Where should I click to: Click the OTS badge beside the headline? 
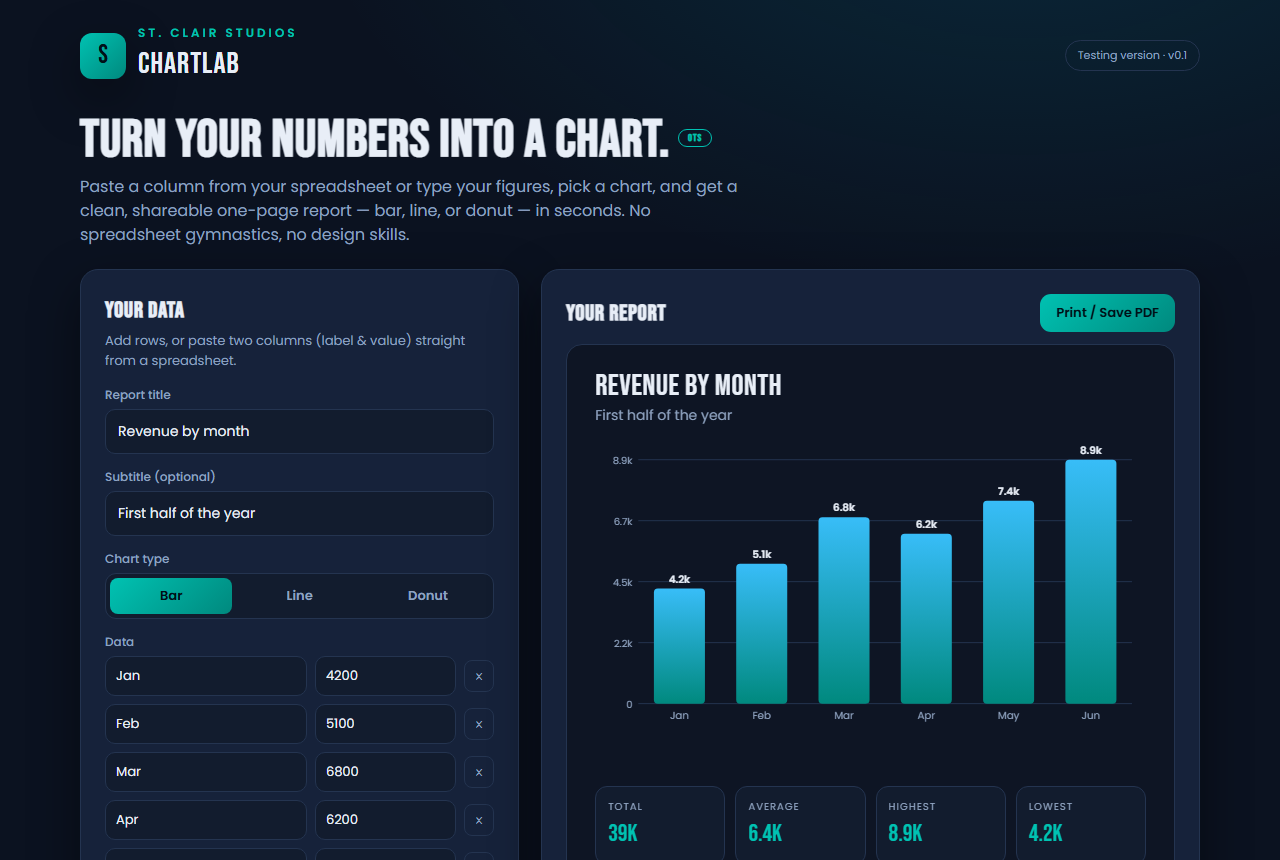(x=695, y=138)
